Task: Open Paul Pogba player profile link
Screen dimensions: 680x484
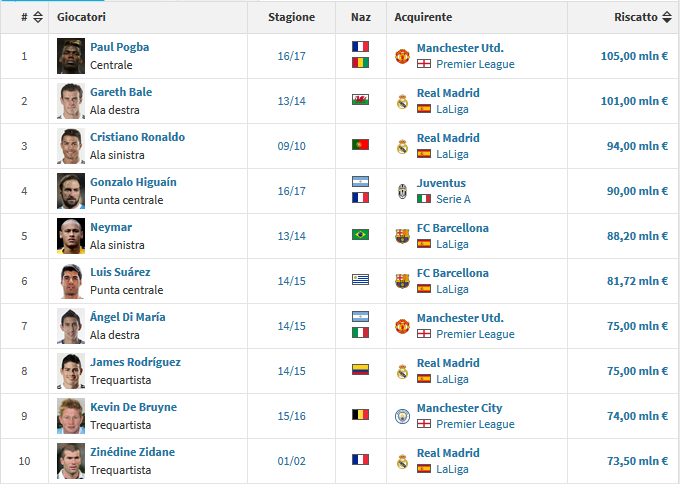Action: 119,47
